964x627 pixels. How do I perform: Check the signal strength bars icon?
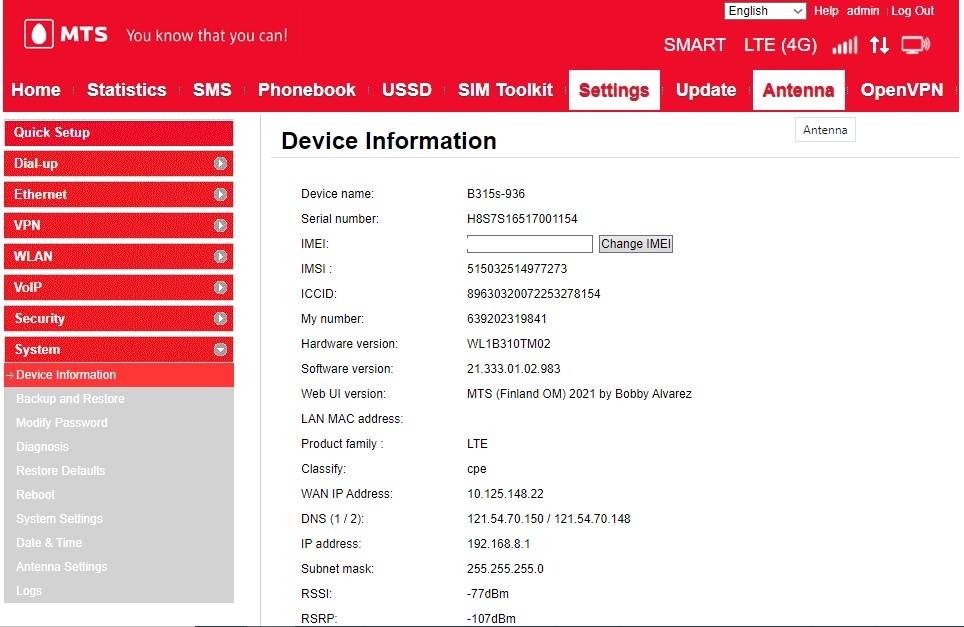(x=845, y=45)
